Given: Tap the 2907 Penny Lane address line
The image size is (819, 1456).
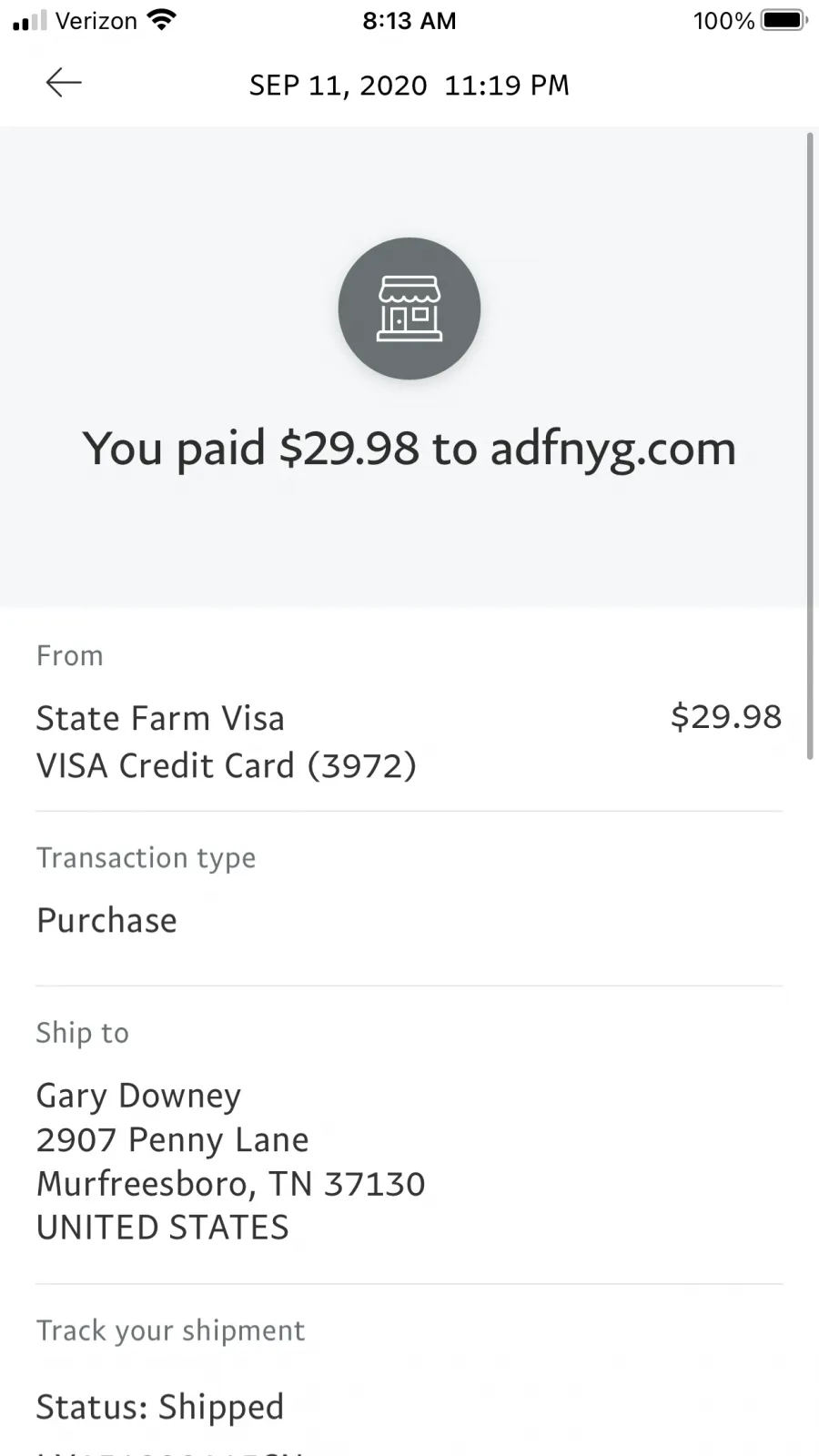Looking at the screenshot, I should click(x=173, y=1139).
